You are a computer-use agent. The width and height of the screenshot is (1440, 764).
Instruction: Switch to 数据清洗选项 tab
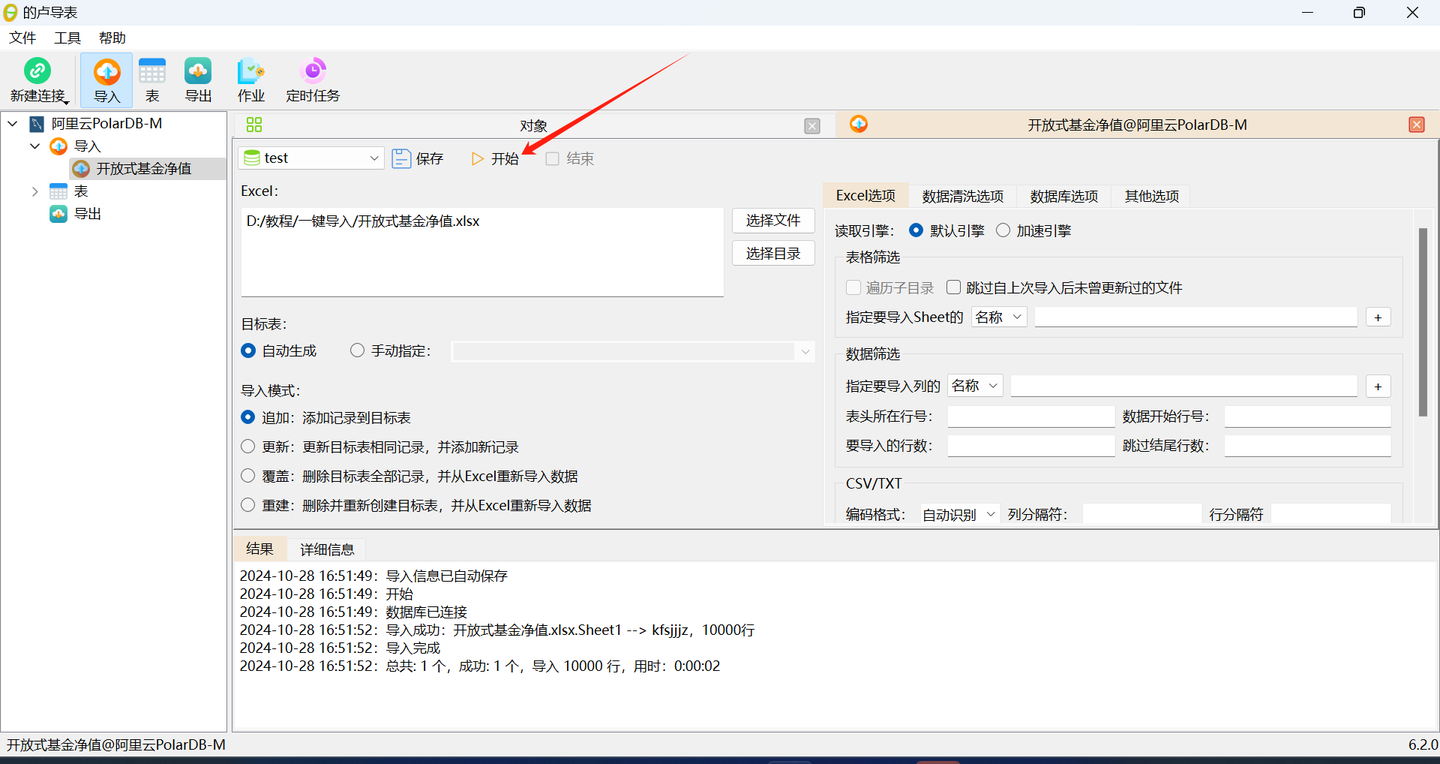point(963,196)
